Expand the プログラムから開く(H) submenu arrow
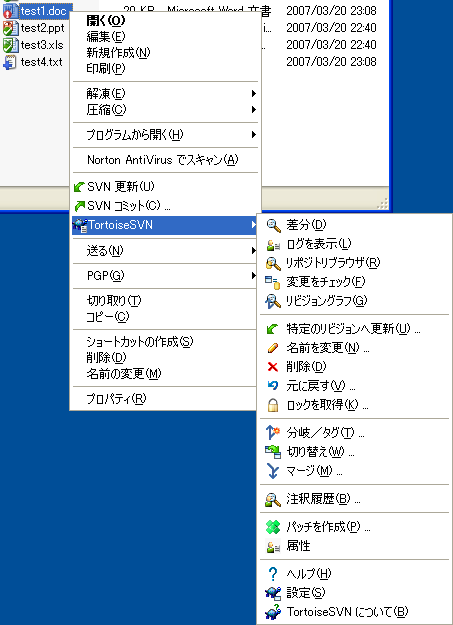The image size is (453, 625). tap(254, 135)
